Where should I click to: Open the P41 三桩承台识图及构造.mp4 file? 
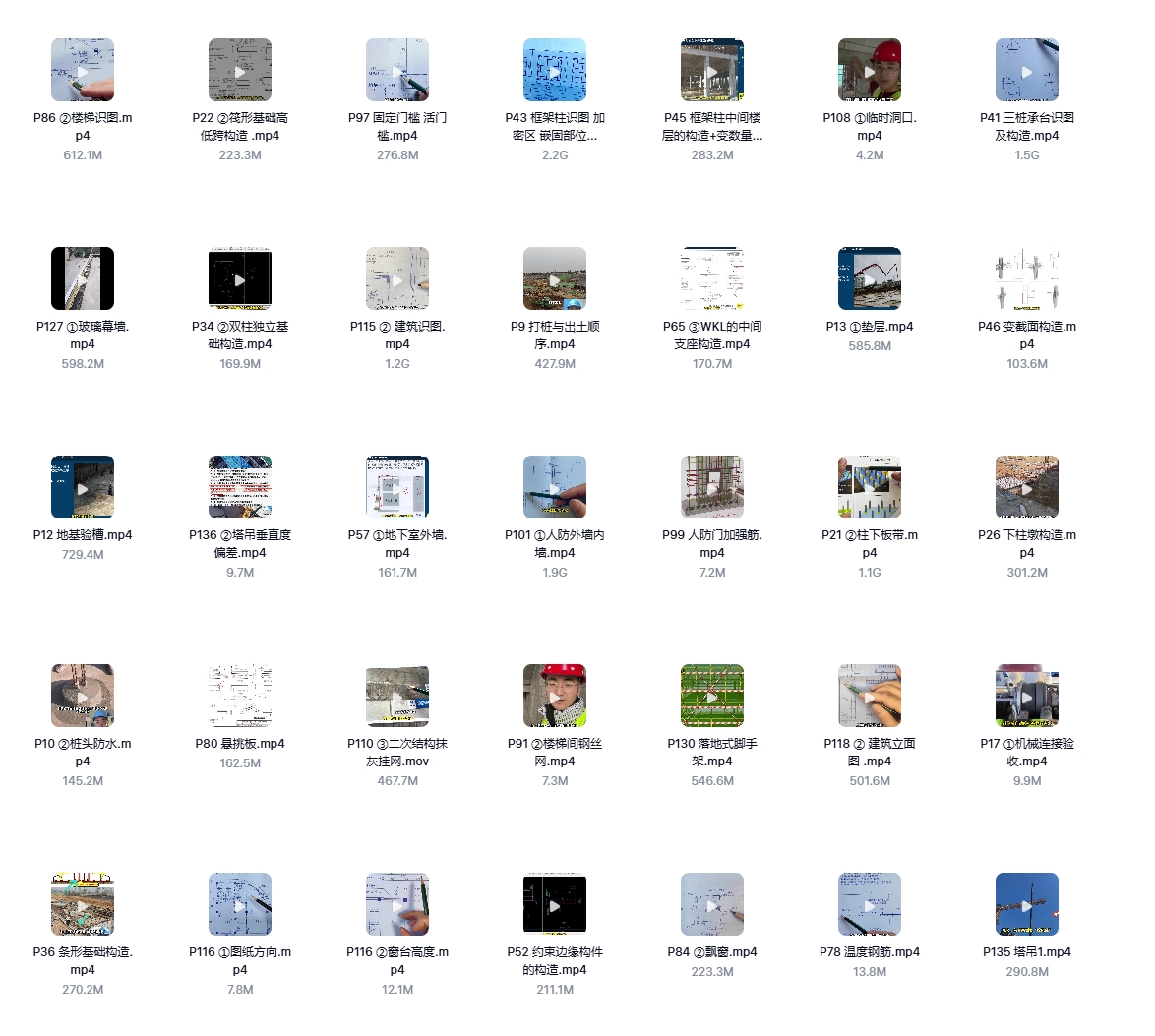click(1027, 71)
